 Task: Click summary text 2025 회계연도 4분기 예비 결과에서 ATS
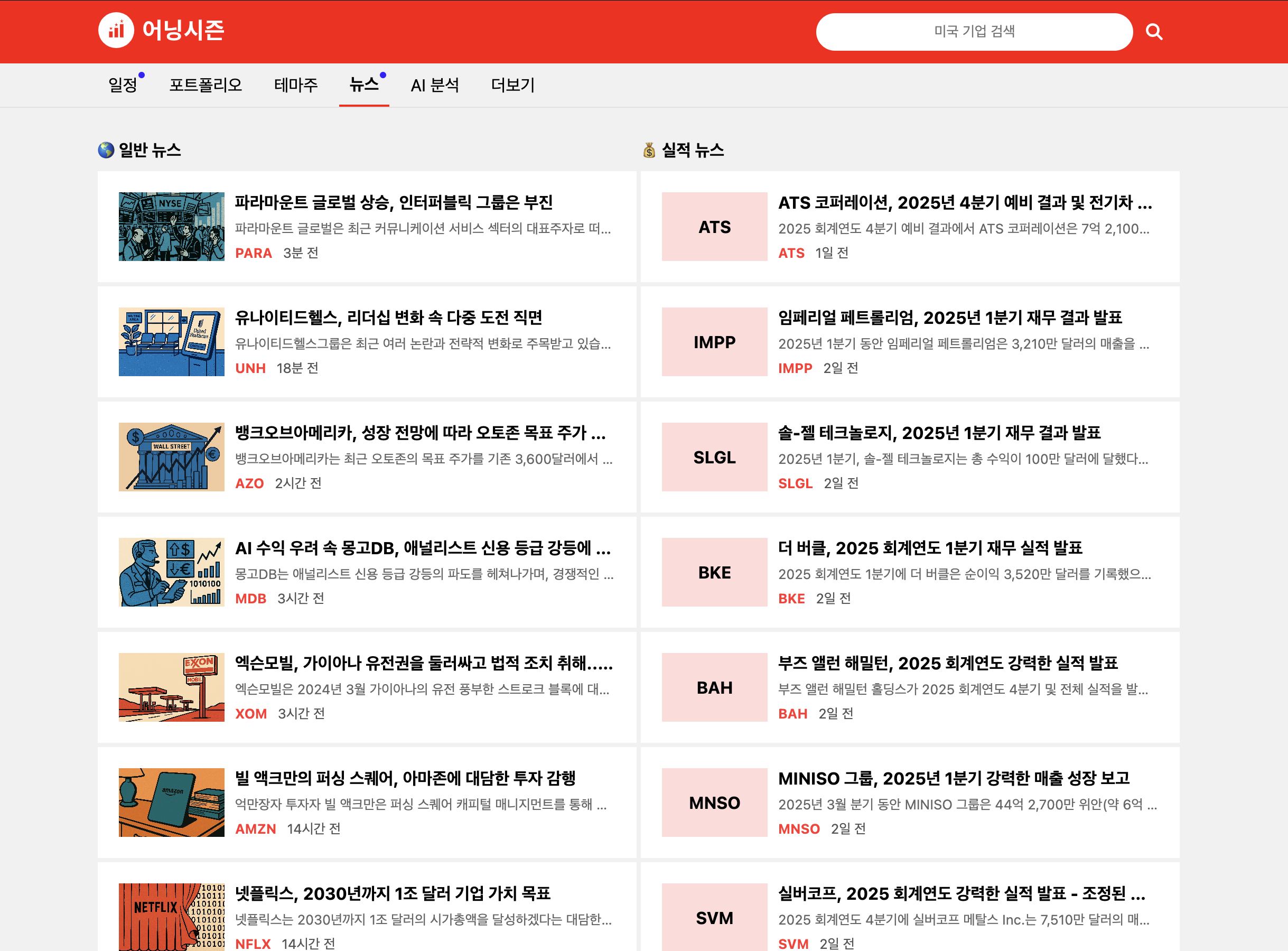964,229
